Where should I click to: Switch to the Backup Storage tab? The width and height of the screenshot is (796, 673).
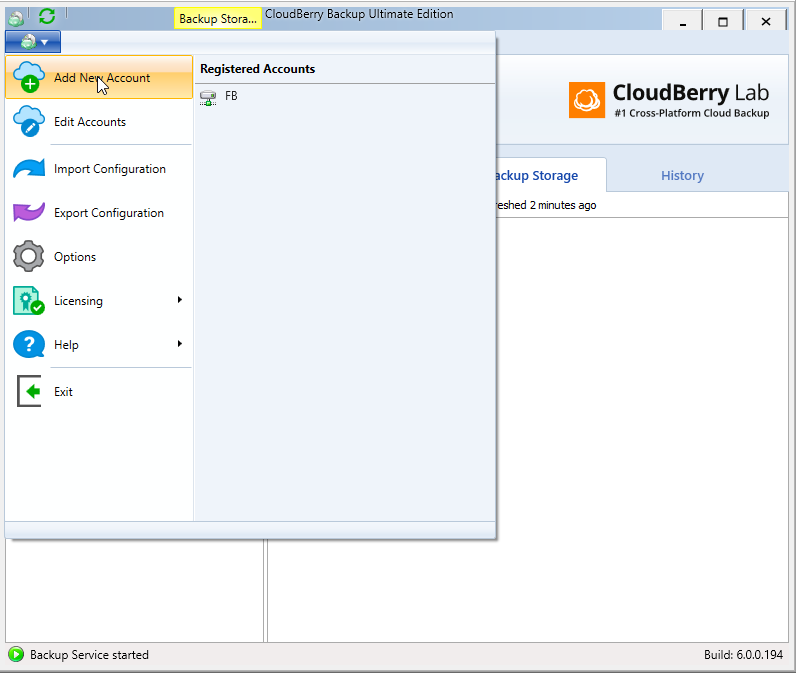[550, 176]
